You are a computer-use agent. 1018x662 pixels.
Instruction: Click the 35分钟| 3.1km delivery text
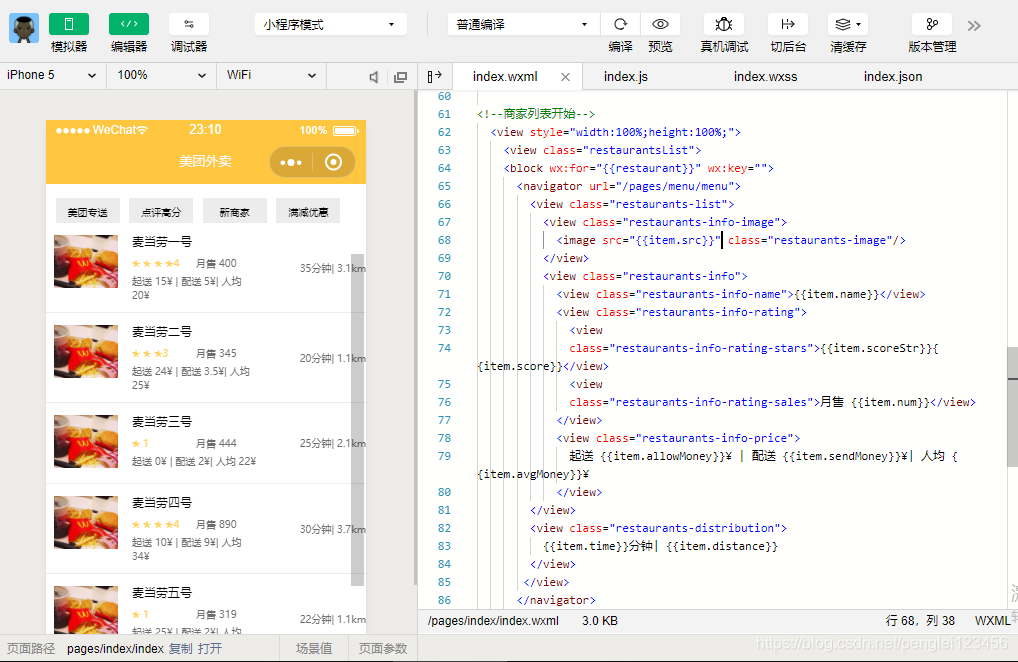(x=332, y=268)
